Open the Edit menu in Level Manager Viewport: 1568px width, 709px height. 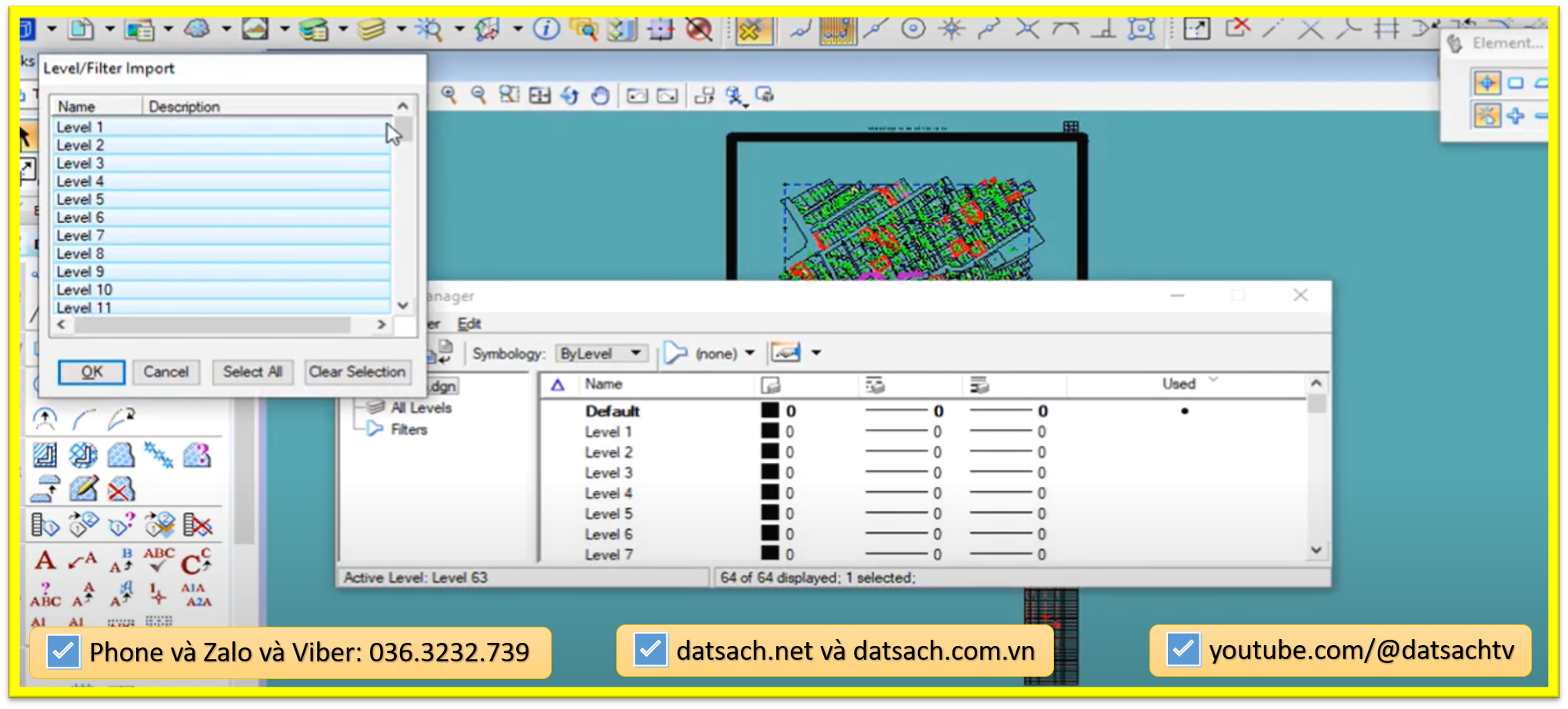click(x=469, y=324)
